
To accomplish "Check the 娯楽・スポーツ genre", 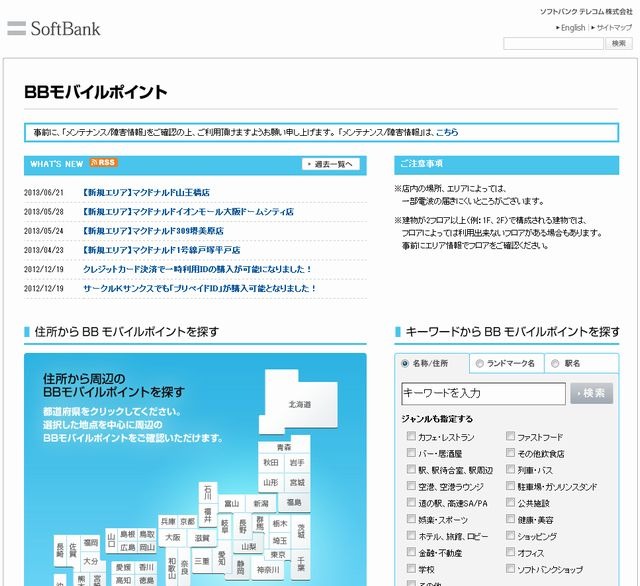I will point(411,519).
